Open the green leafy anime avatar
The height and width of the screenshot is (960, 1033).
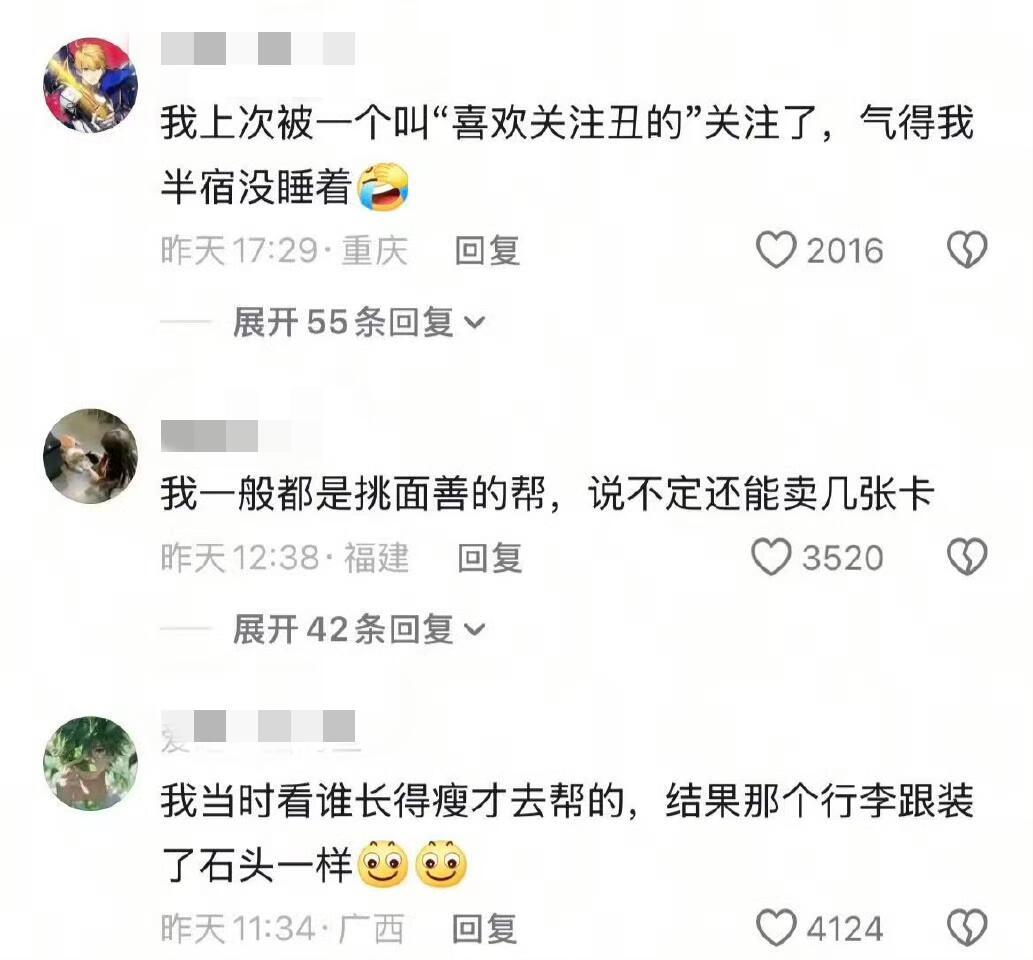coord(90,764)
